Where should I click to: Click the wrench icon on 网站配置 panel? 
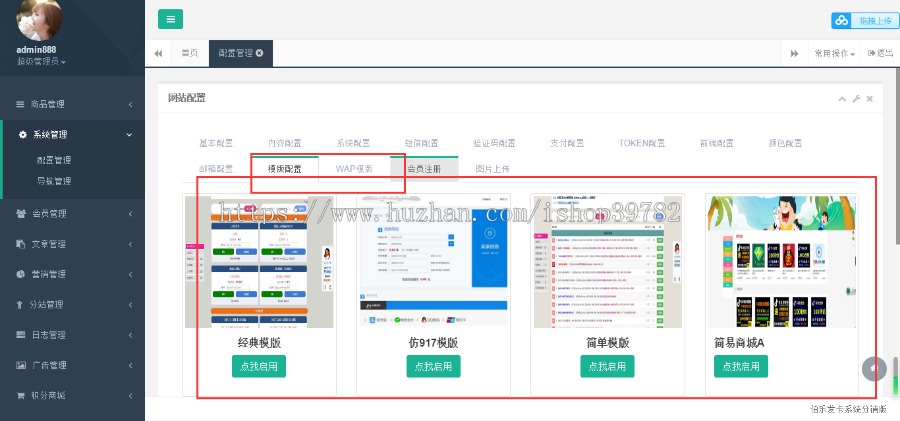point(856,99)
